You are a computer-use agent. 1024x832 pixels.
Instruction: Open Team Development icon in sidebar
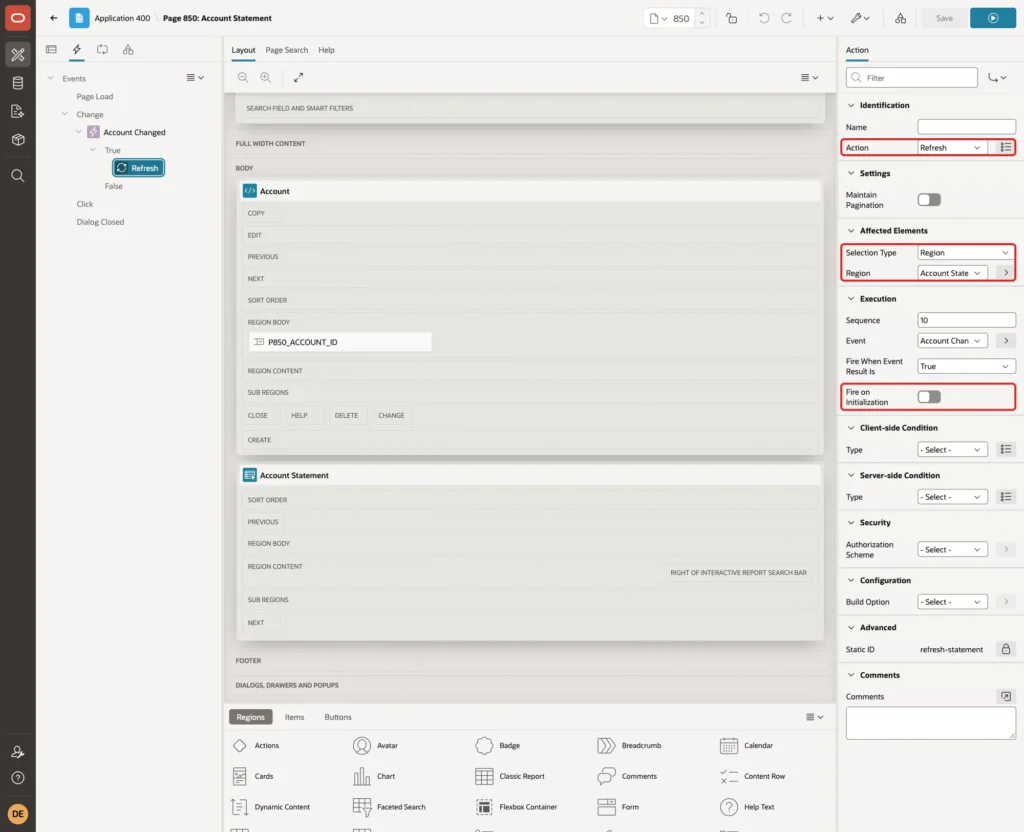pos(18,112)
